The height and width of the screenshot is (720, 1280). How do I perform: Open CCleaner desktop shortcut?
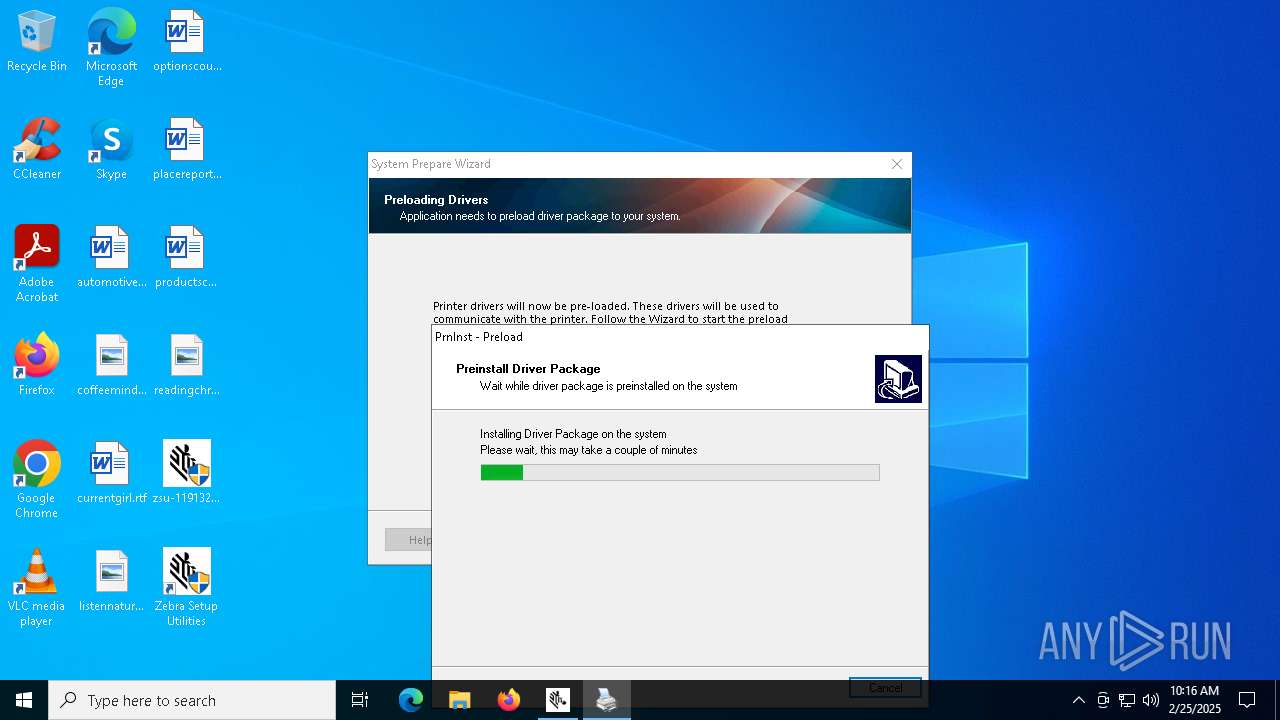click(x=37, y=150)
